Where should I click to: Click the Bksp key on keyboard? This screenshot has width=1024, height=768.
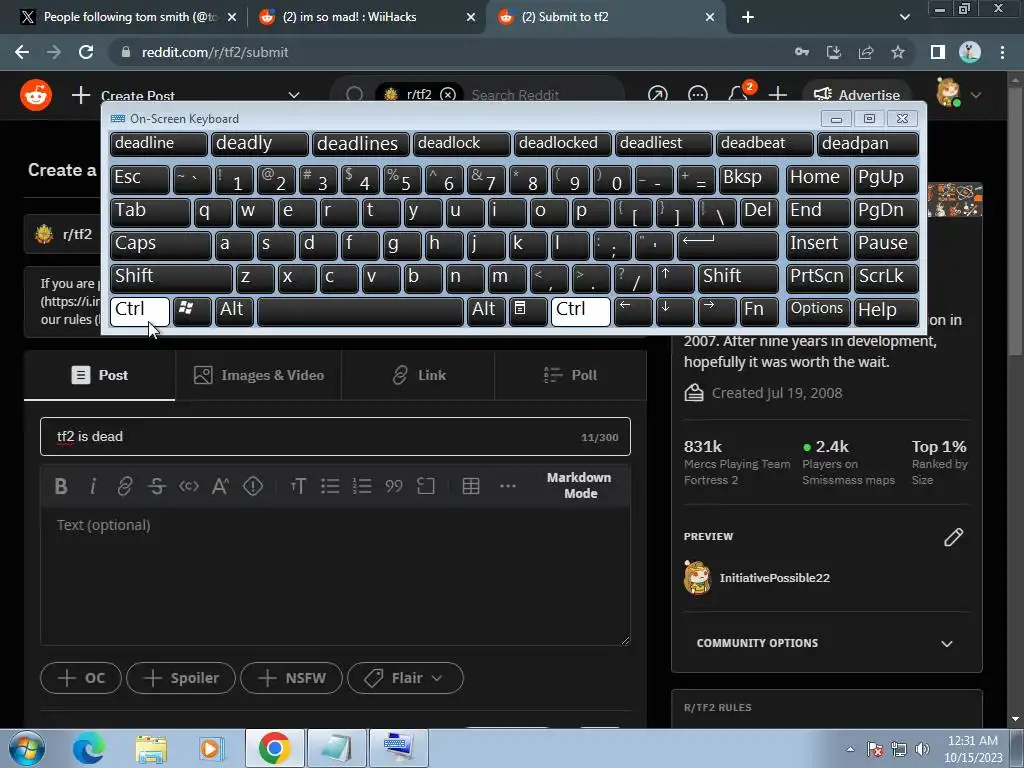748,179
